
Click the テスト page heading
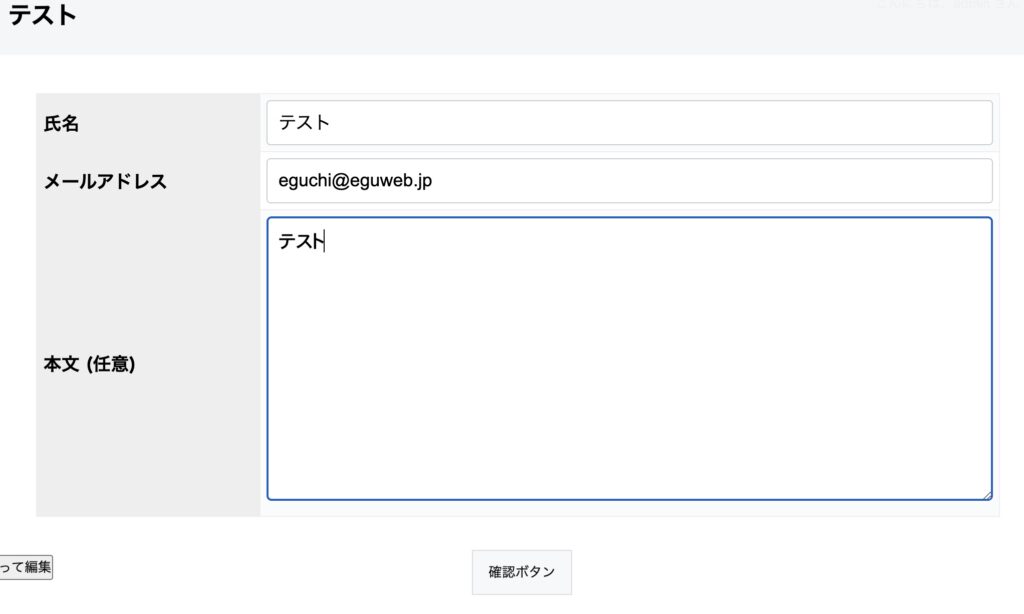43,16
